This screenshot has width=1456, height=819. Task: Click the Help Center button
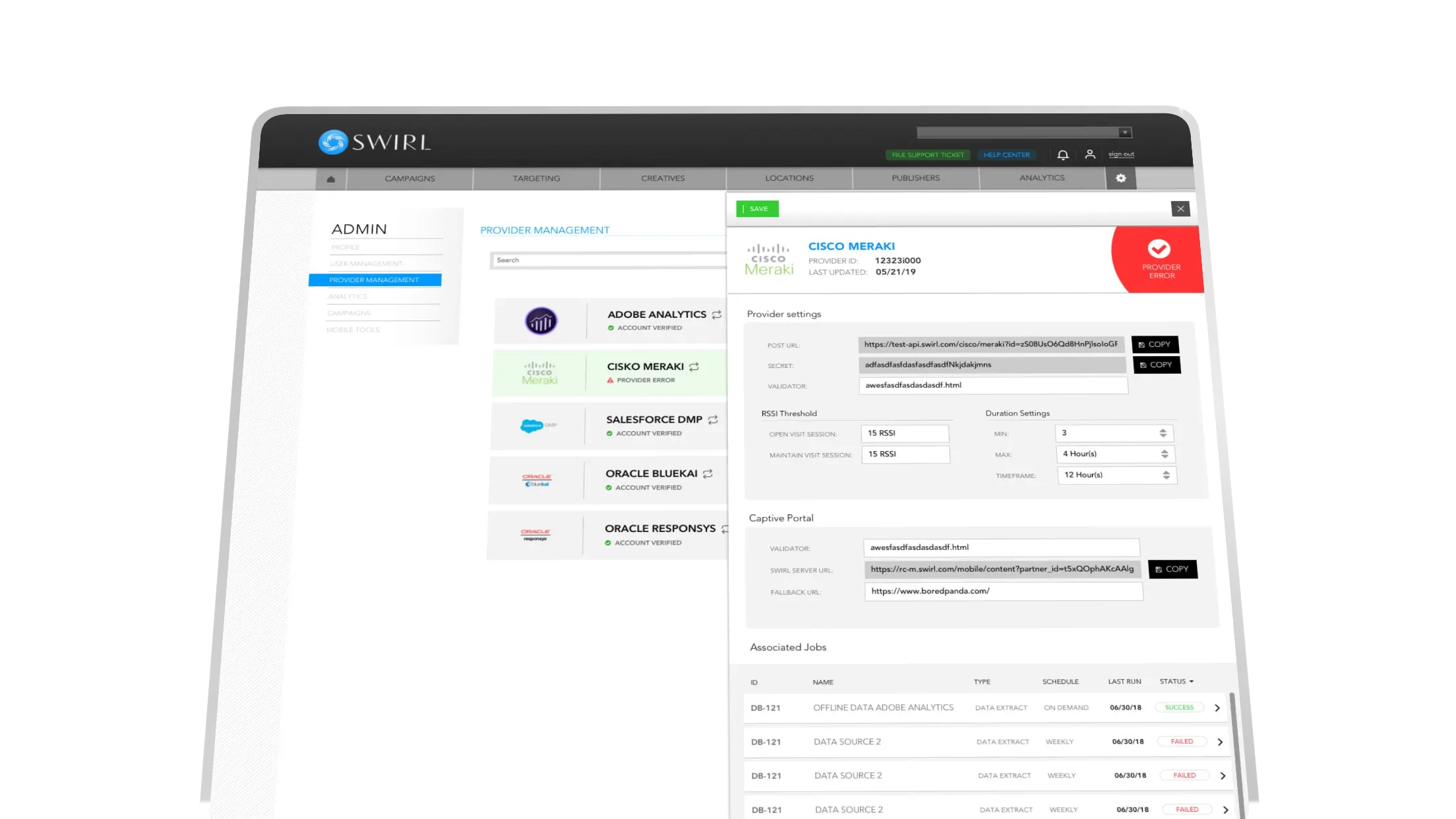(1006, 155)
